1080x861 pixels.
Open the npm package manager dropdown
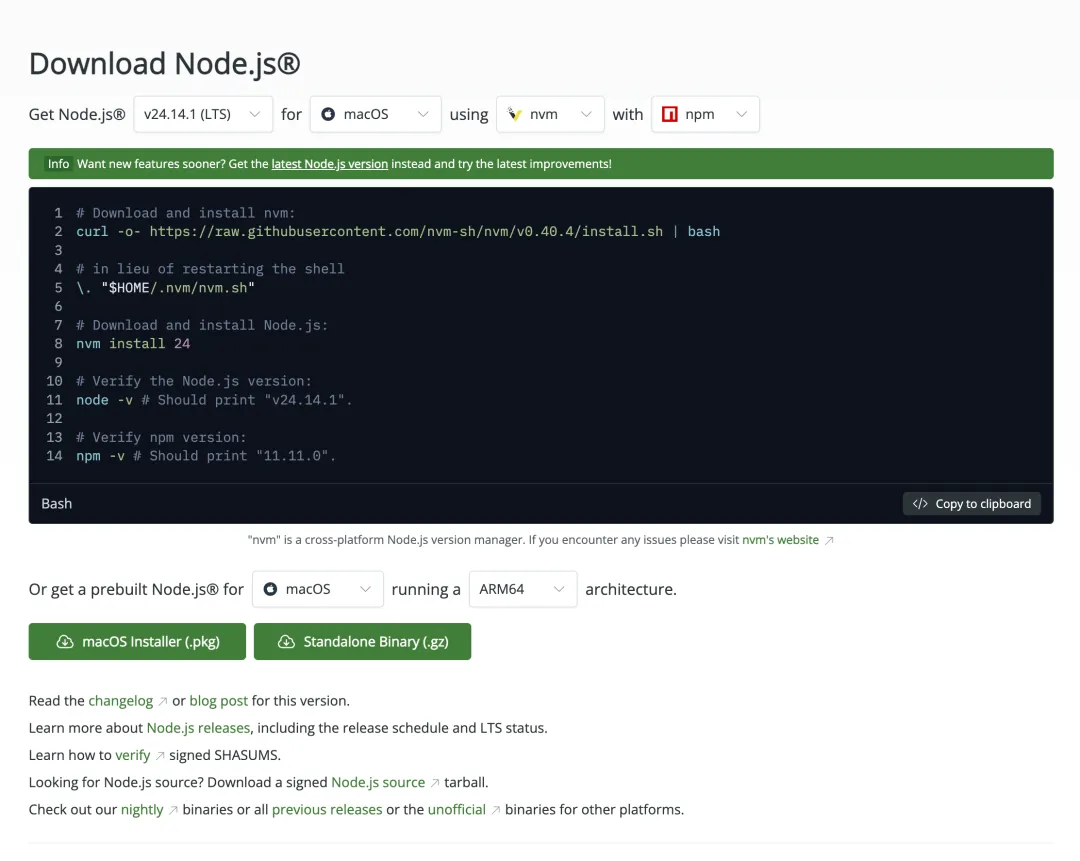(705, 114)
